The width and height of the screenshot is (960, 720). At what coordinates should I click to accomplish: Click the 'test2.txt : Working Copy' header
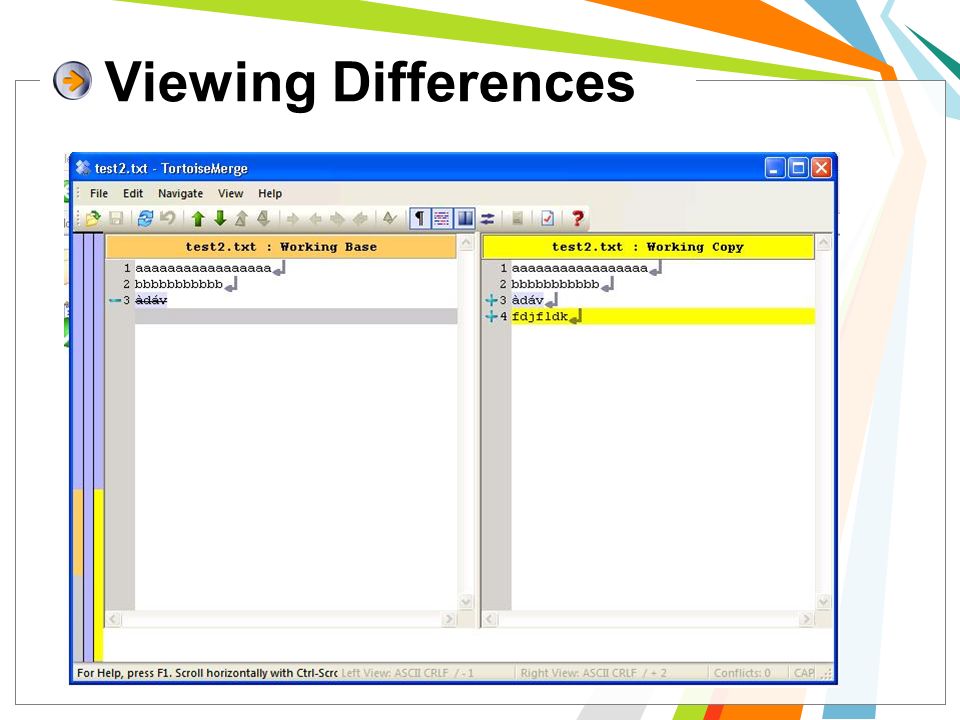648,247
